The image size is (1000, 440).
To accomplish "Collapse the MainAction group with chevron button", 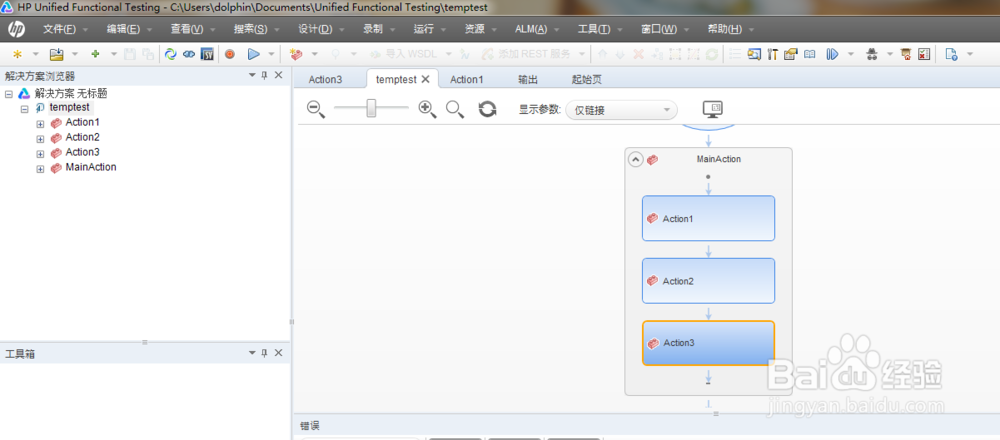I will 635,159.
